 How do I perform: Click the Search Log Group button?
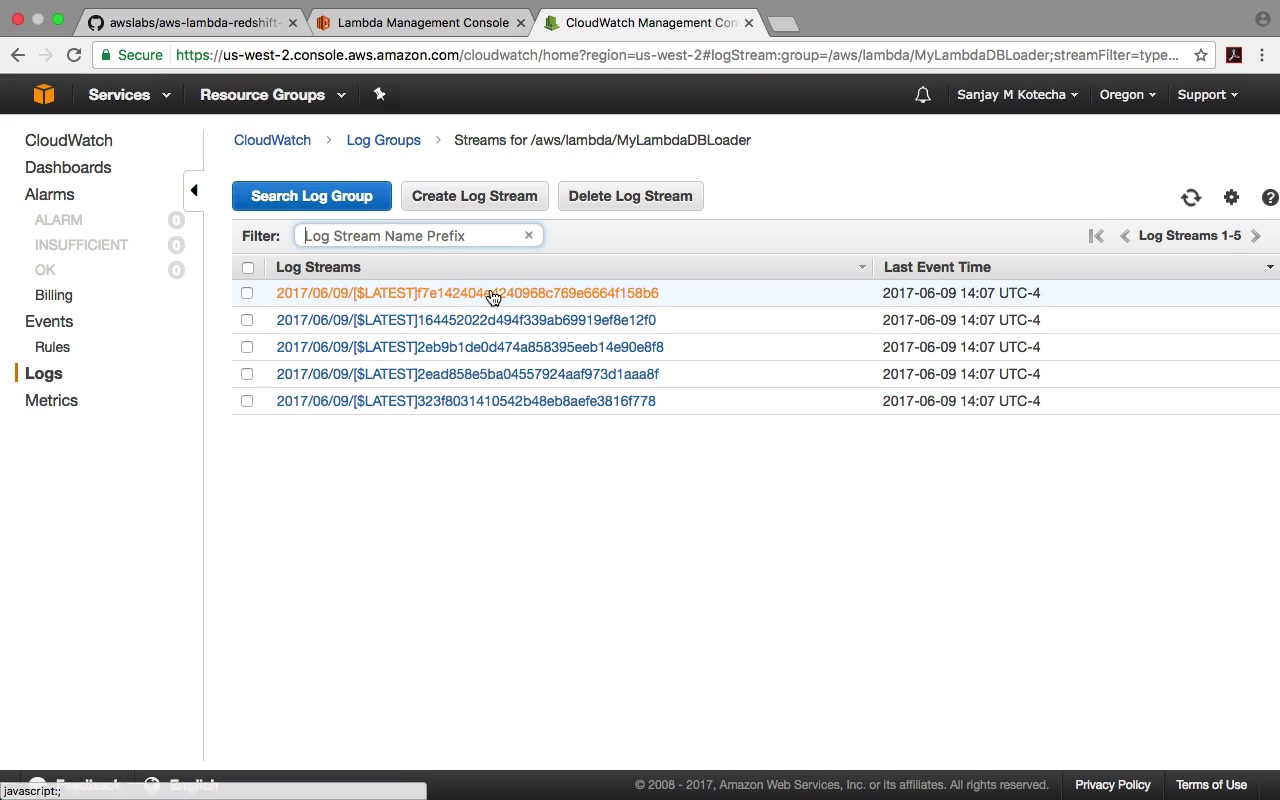pos(312,196)
